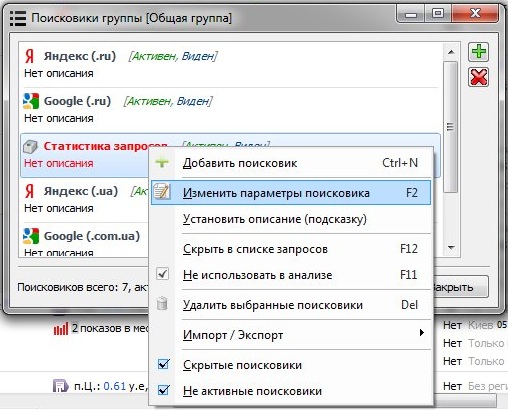The width and height of the screenshot is (508, 410).
Task: Toggle Не активные поисковики checkbox
Action: (163, 390)
